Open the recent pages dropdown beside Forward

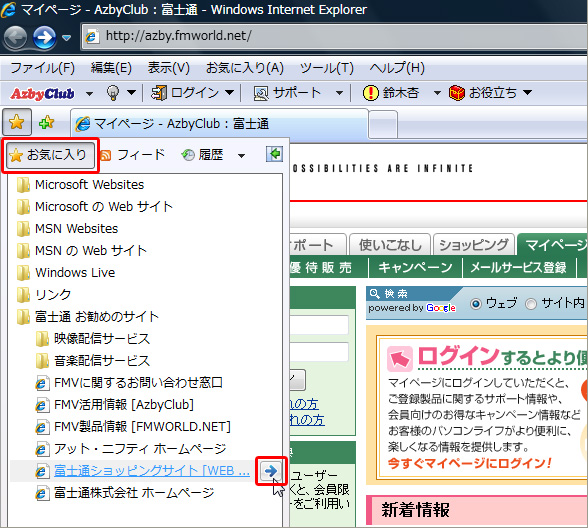tap(66, 38)
